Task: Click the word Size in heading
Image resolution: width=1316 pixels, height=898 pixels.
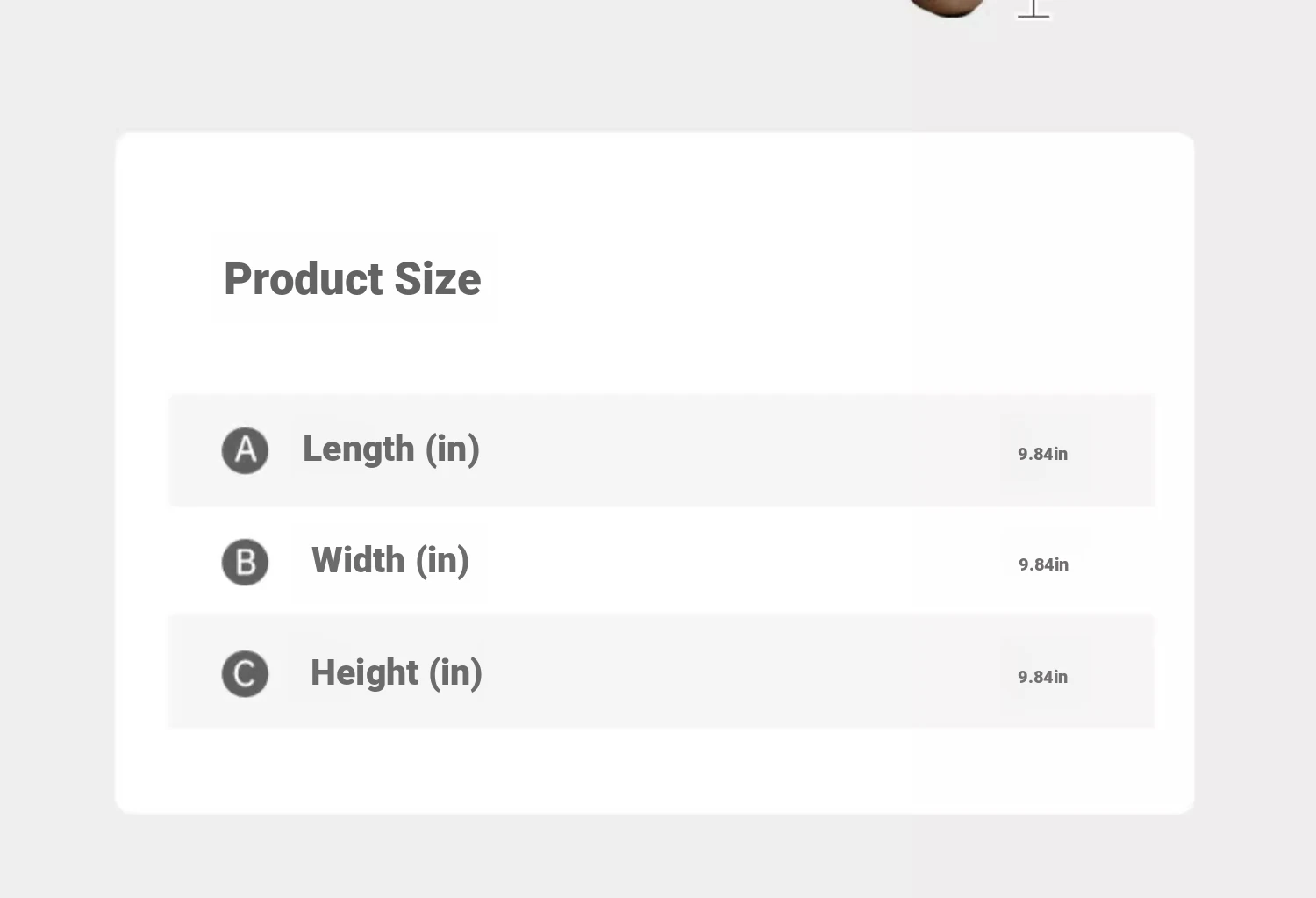Action: click(438, 279)
